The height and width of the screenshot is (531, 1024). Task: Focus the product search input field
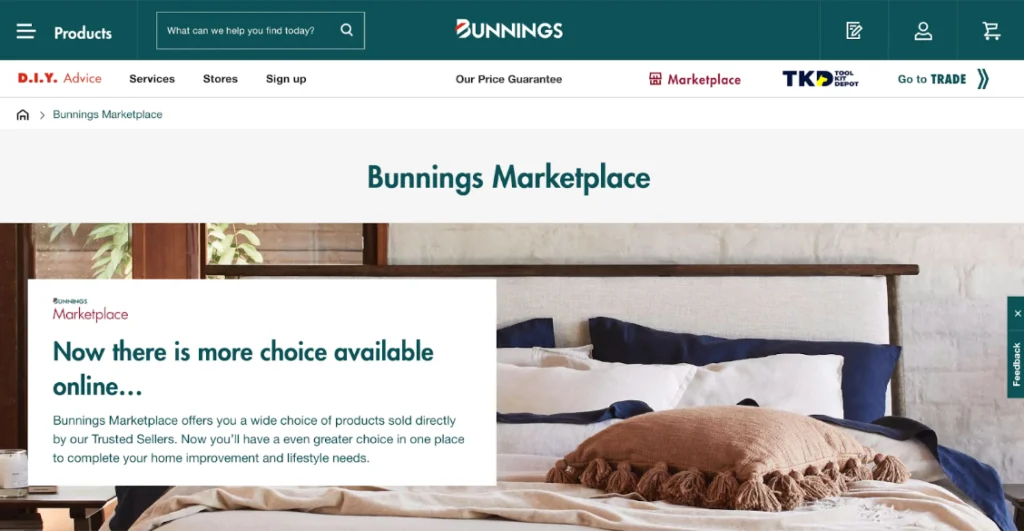tap(250, 31)
